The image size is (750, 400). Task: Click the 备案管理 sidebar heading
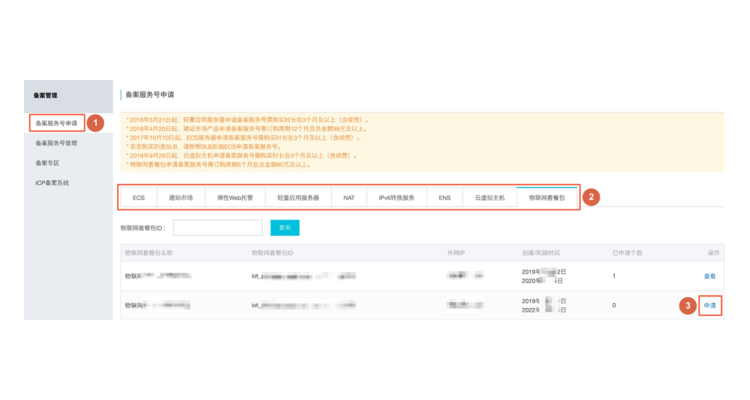pyautogui.click(x=45, y=95)
